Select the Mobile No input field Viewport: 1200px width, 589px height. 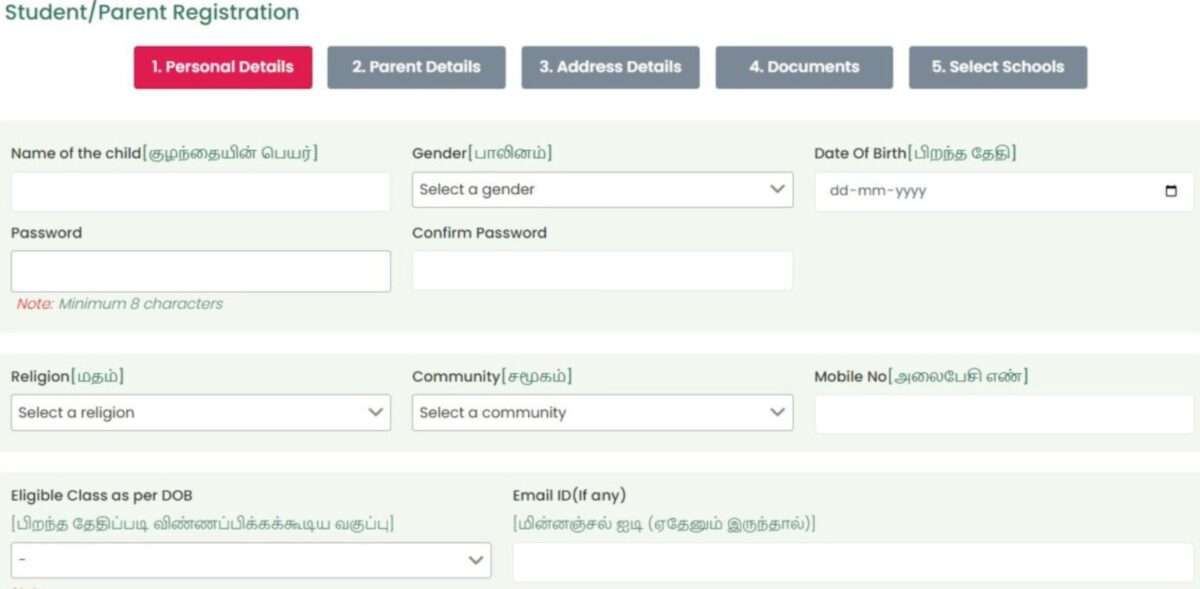1004,414
